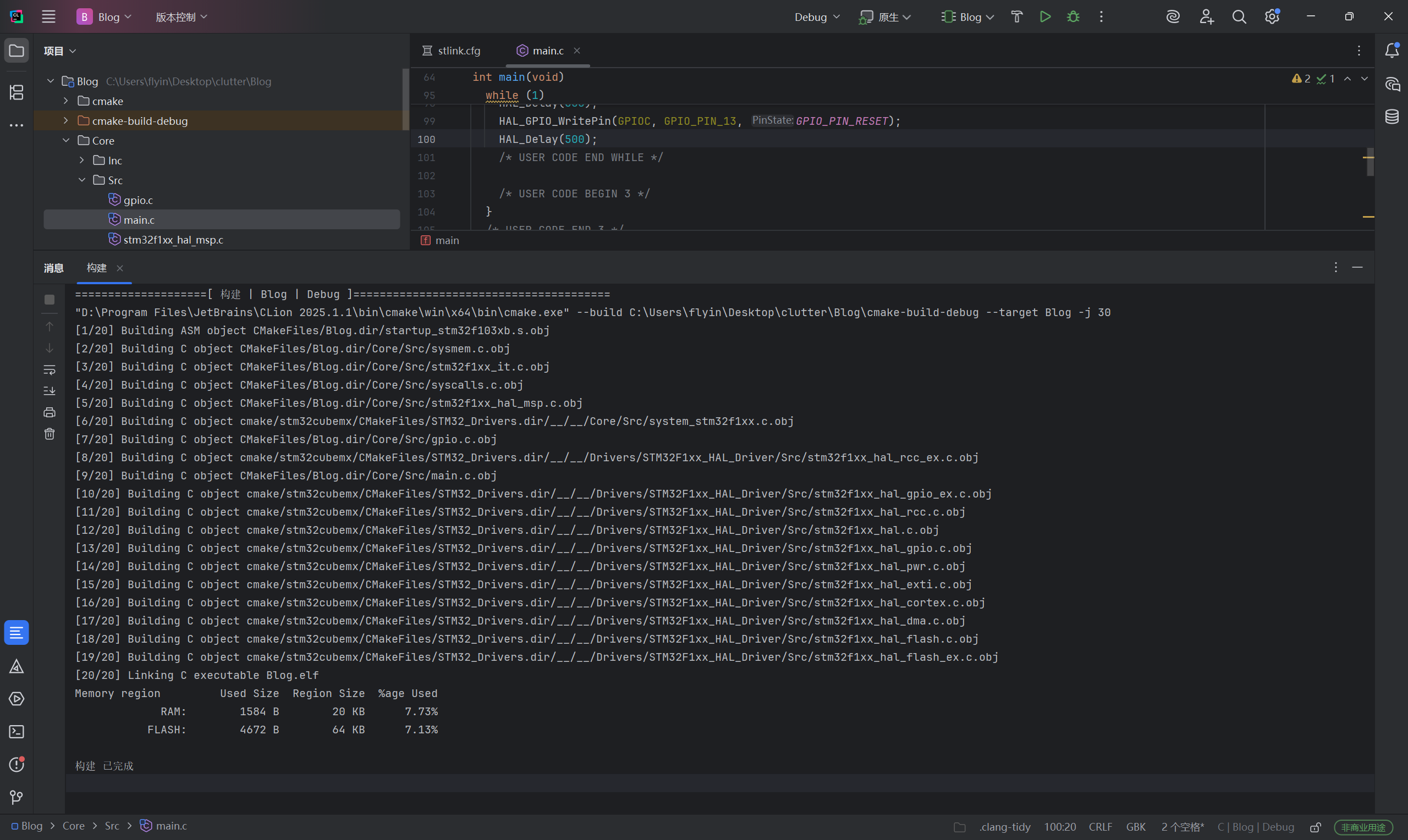Image resolution: width=1408 pixels, height=840 pixels.
Task: Toggle read-only lock in status bar
Action: [1316, 827]
